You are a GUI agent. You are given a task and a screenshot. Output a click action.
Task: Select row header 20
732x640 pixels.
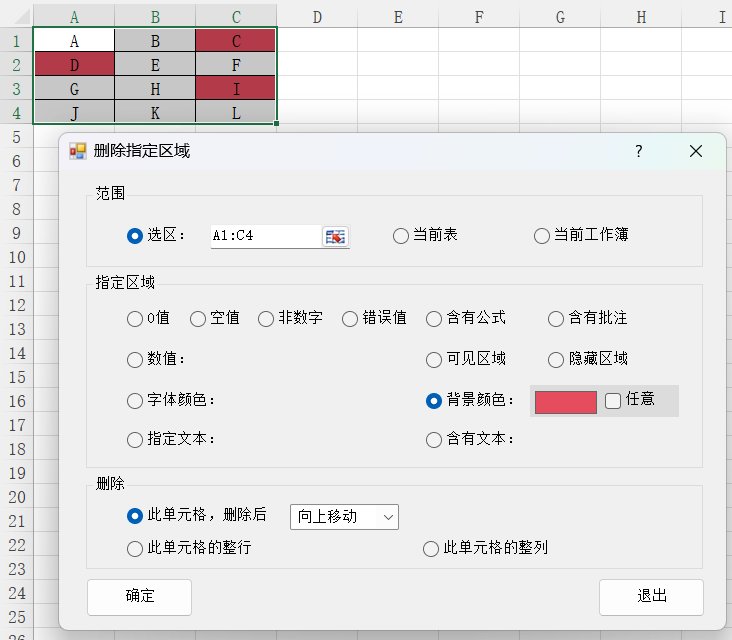(x=16, y=497)
